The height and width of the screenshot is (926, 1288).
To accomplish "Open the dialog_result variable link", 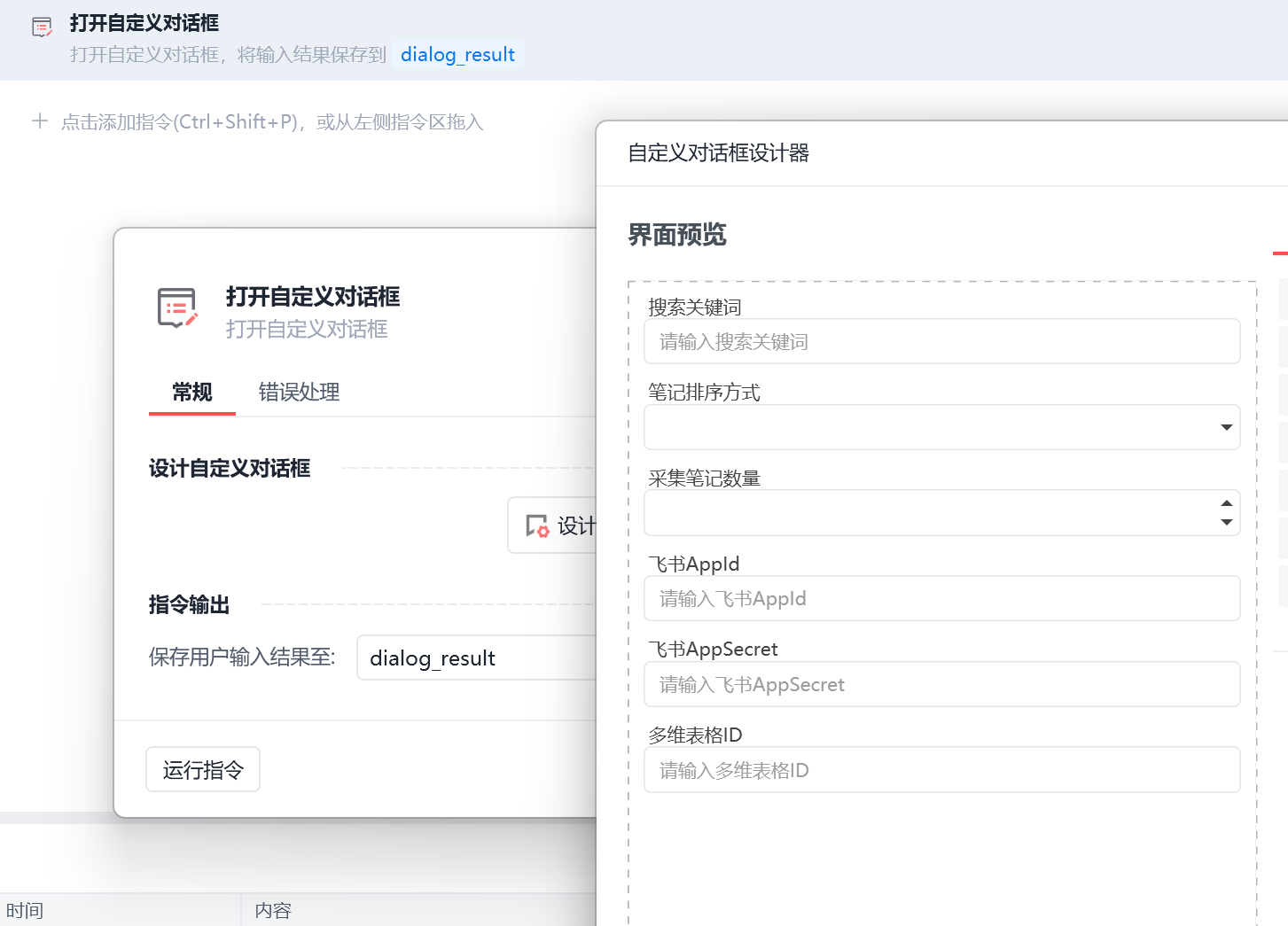I will click(x=457, y=55).
